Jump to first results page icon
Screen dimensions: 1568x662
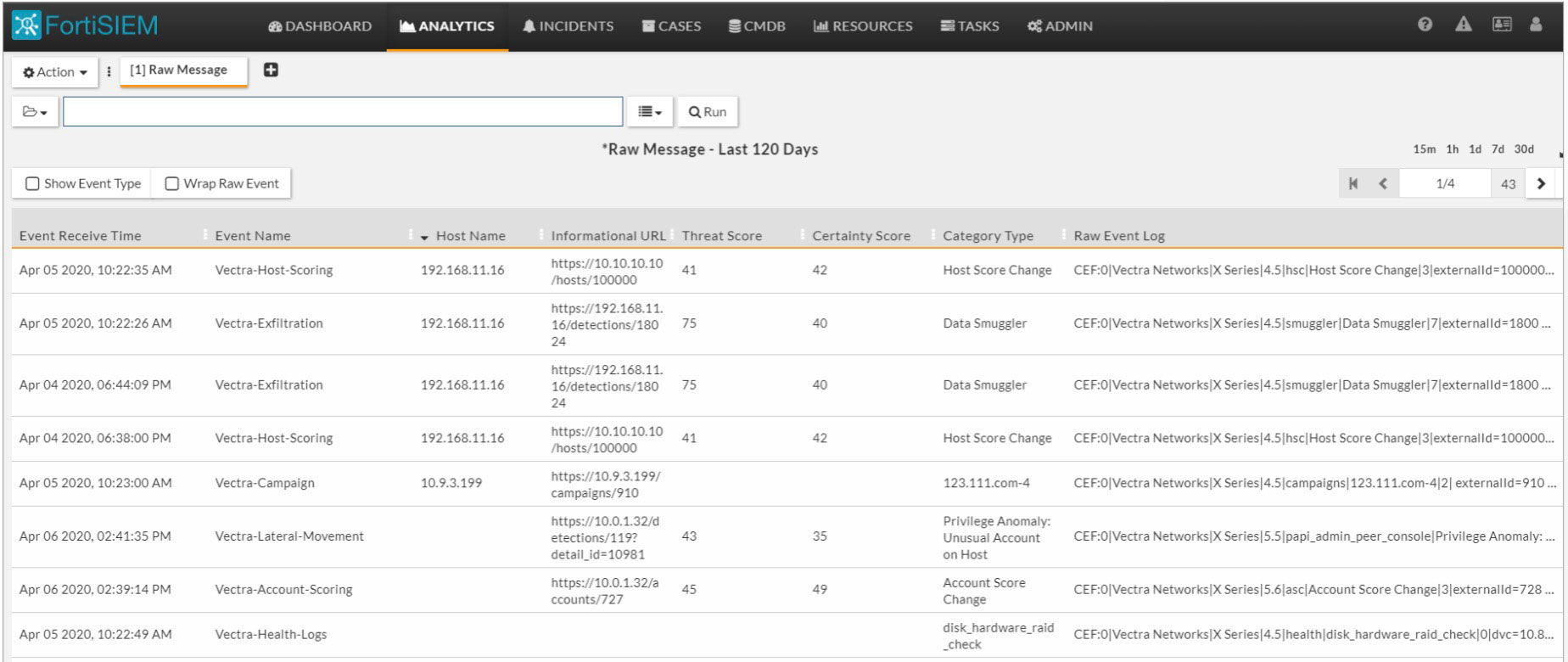click(1353, 183)
